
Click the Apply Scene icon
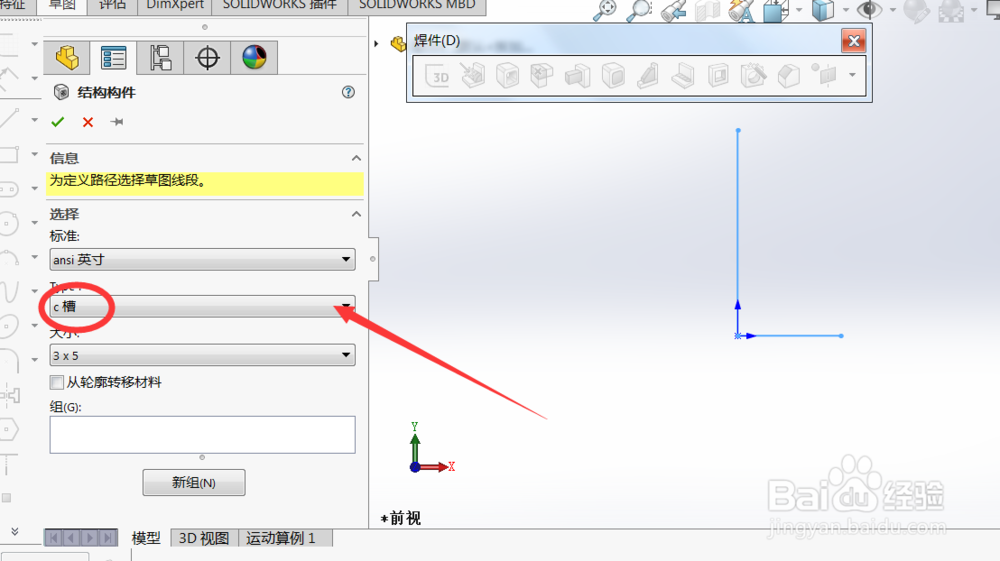pyautogui.click(x=951, y=10)
